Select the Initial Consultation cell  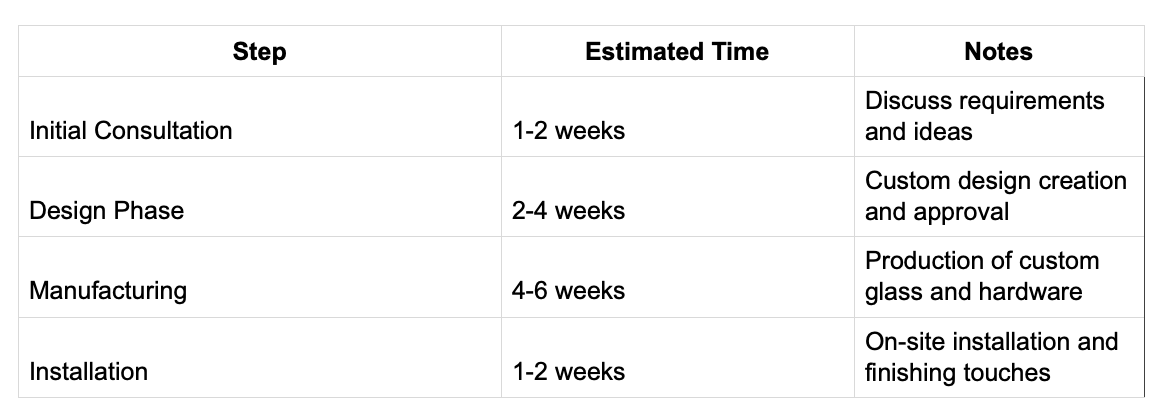click(131, 131)
